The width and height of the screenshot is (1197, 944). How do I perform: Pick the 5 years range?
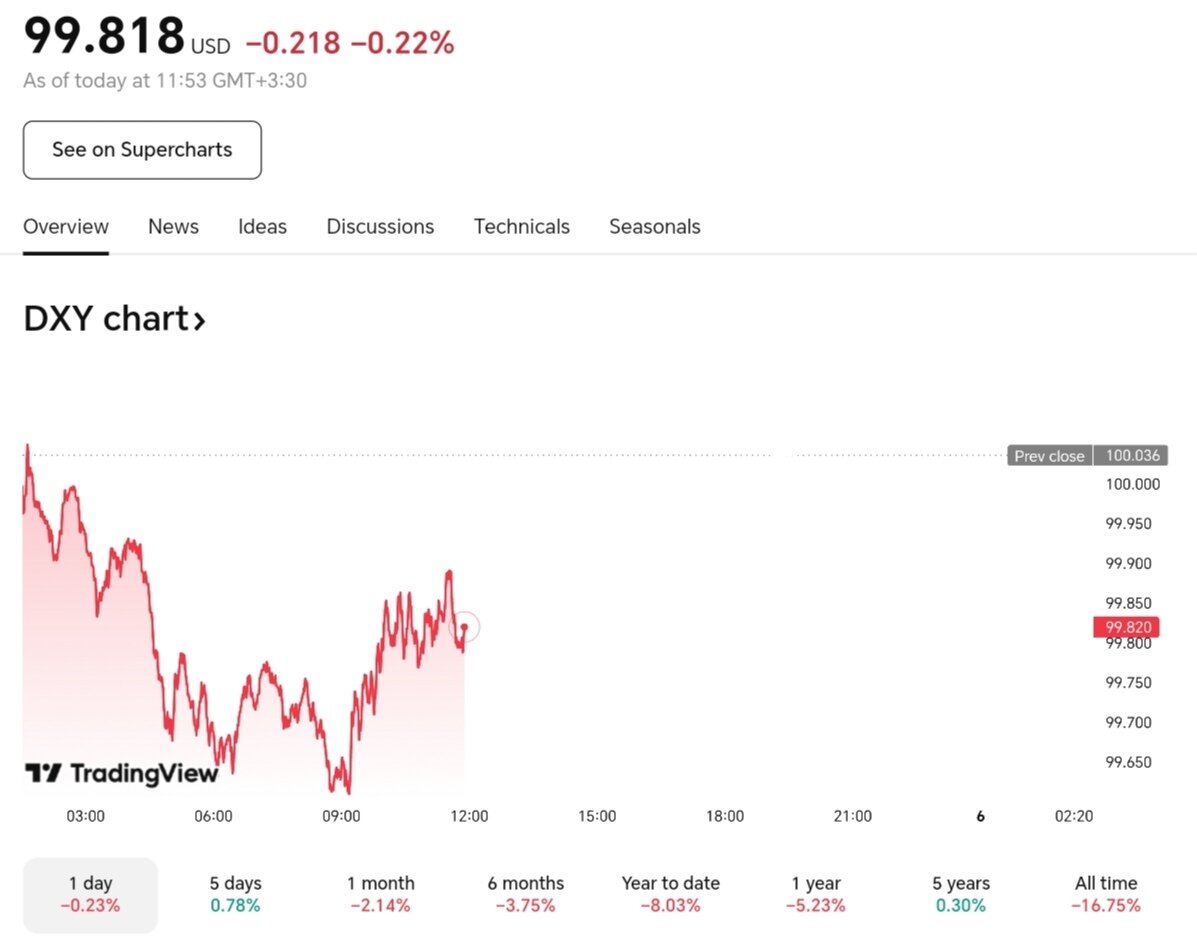pyautogui.click(x=960, y=894)
